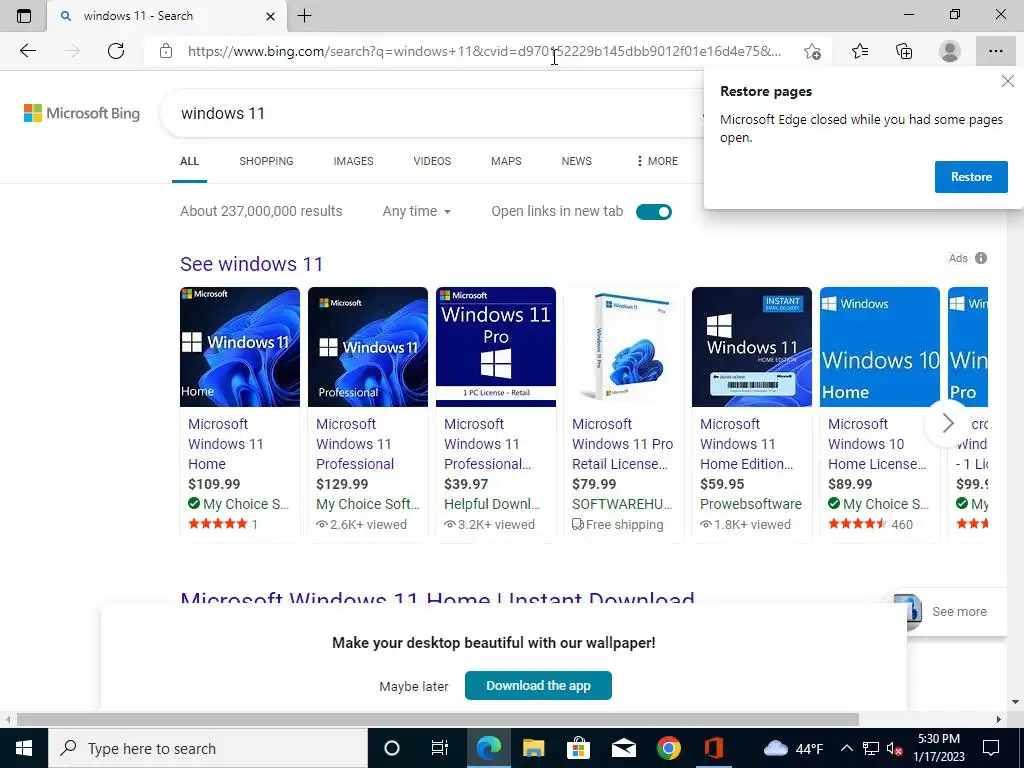Image resolution: width=1024 pixels, height=768 pixels.
Task: Click the horizontal scrollbar right arrow
Action: [x=999, y=719]
